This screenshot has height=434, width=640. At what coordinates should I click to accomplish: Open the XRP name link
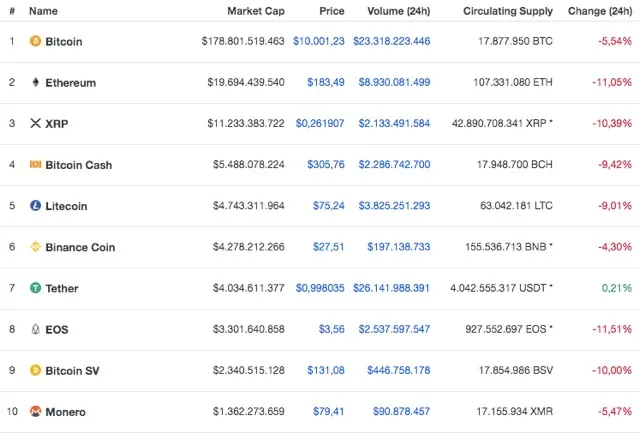tap(57, 124)
